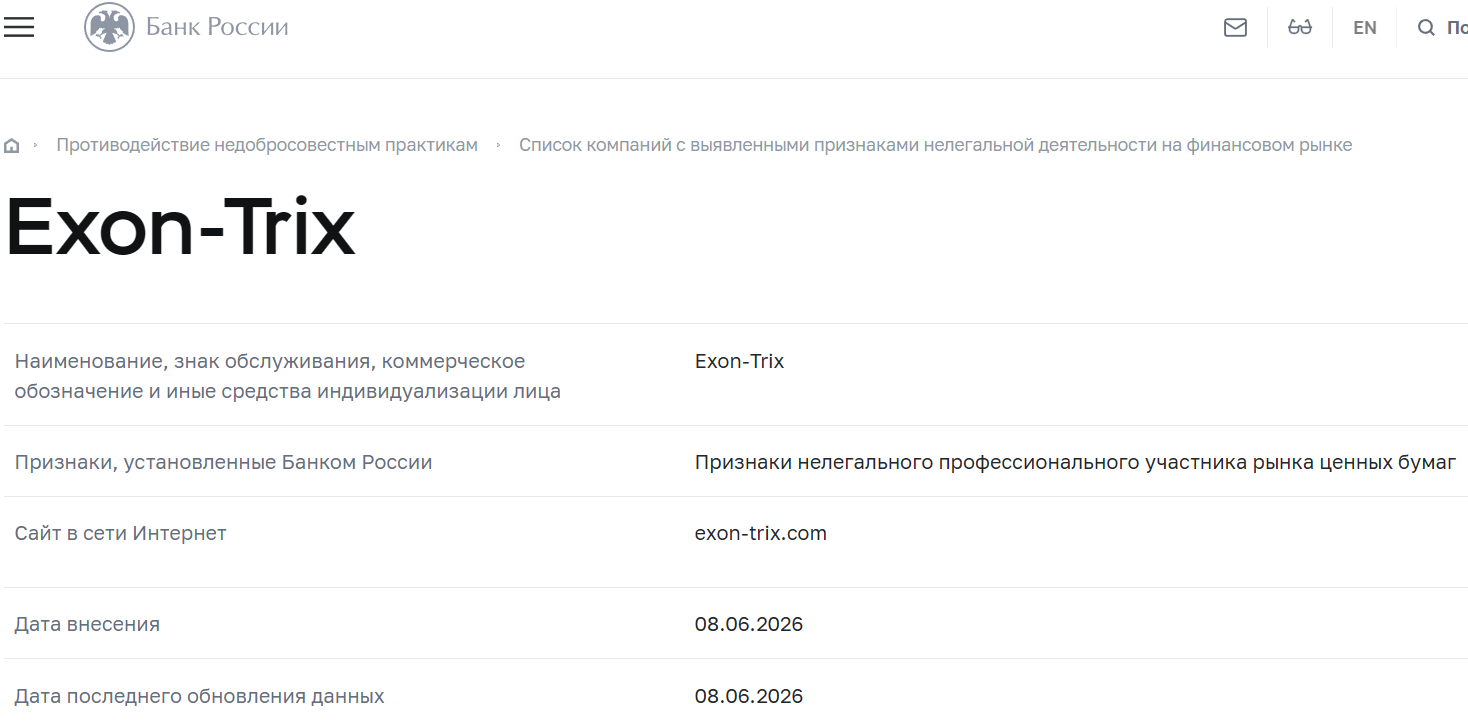
Task: Select the Exon-Trix name value in table
Action: 739,361
